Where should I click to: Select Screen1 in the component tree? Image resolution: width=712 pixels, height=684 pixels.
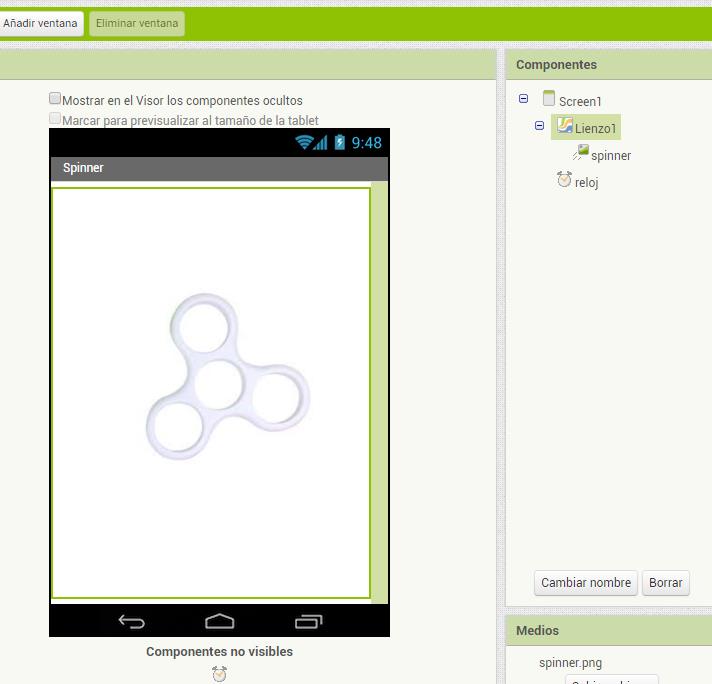click(580, 101)
